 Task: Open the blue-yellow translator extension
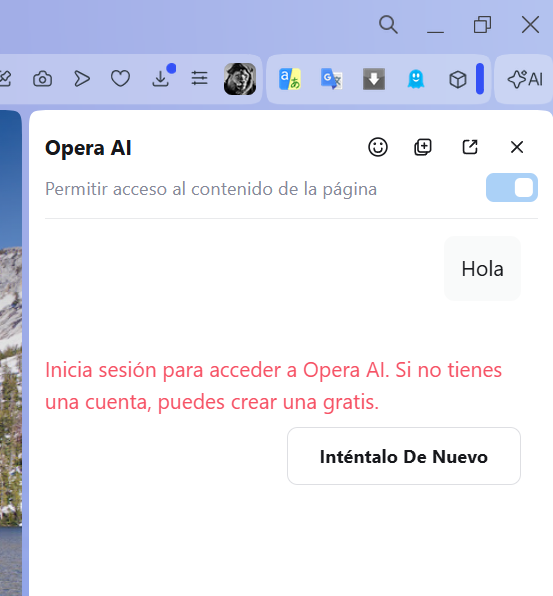(290, 79)
